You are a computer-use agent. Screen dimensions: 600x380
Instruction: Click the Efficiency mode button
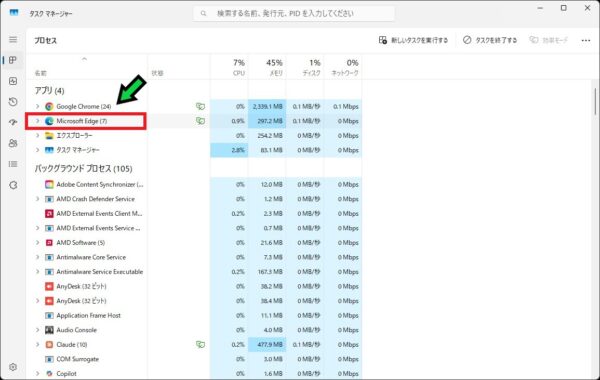548,40
